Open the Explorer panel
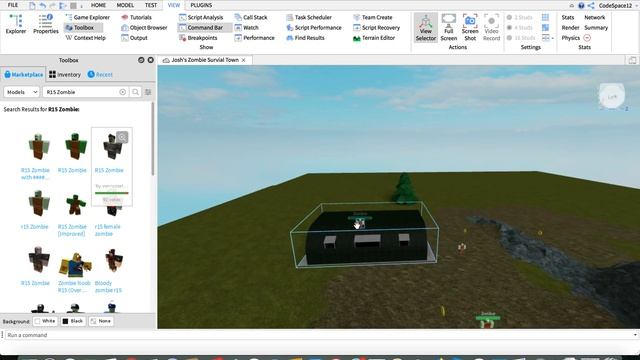 click(16, 24)
